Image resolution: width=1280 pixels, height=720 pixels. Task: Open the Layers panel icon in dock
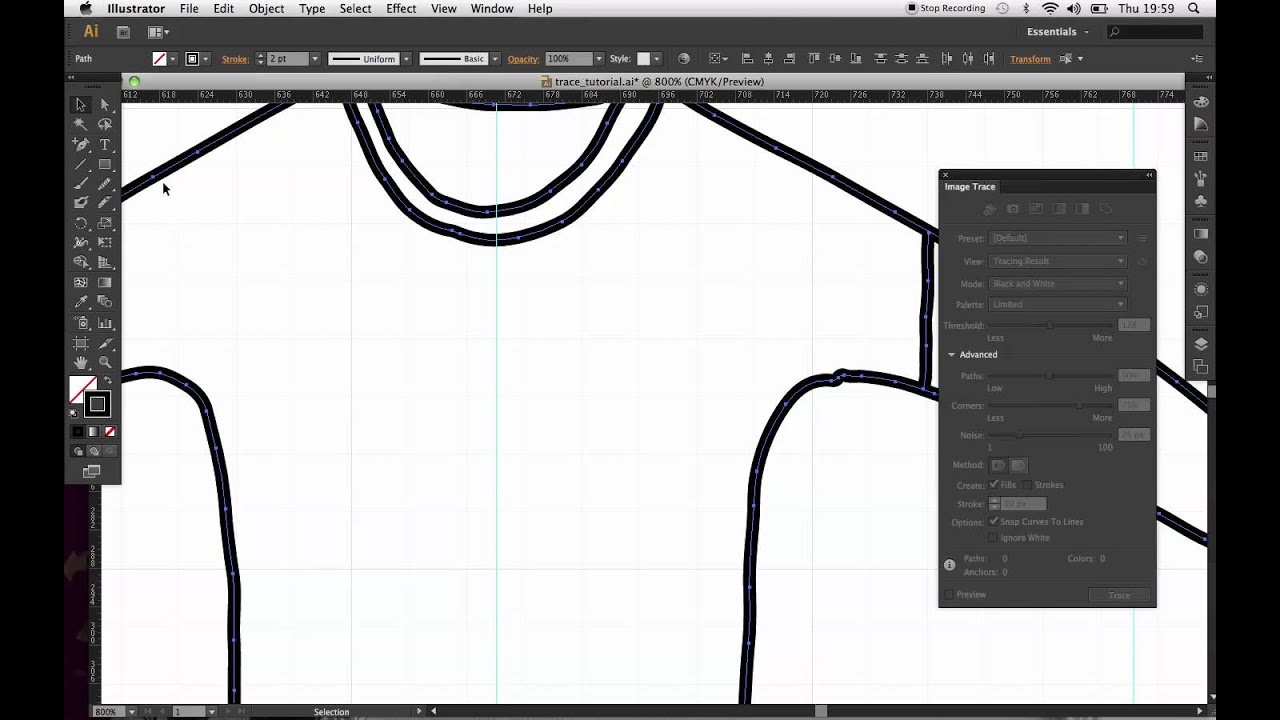(x=1201, y=344)
